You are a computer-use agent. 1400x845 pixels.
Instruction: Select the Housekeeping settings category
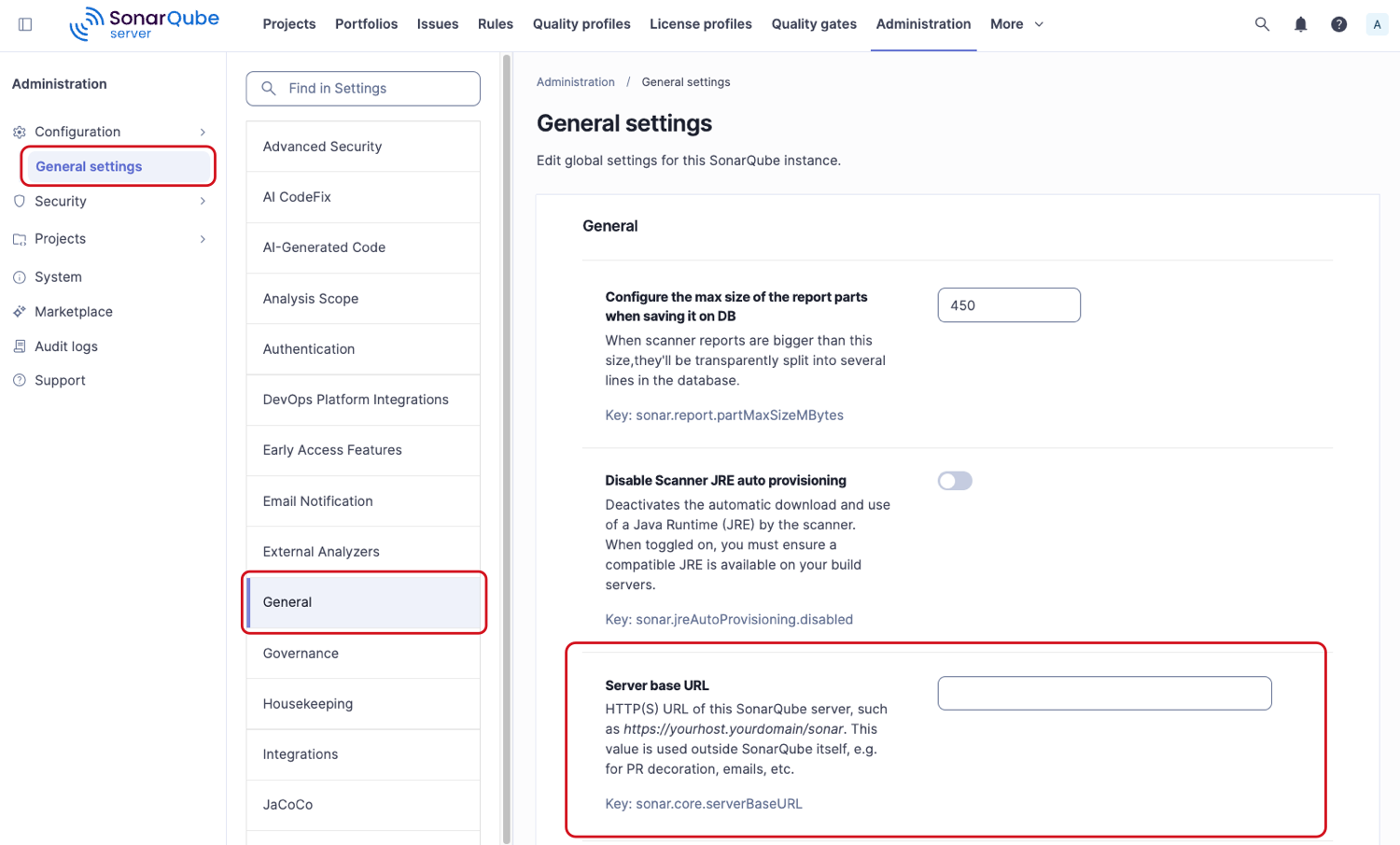363,704
